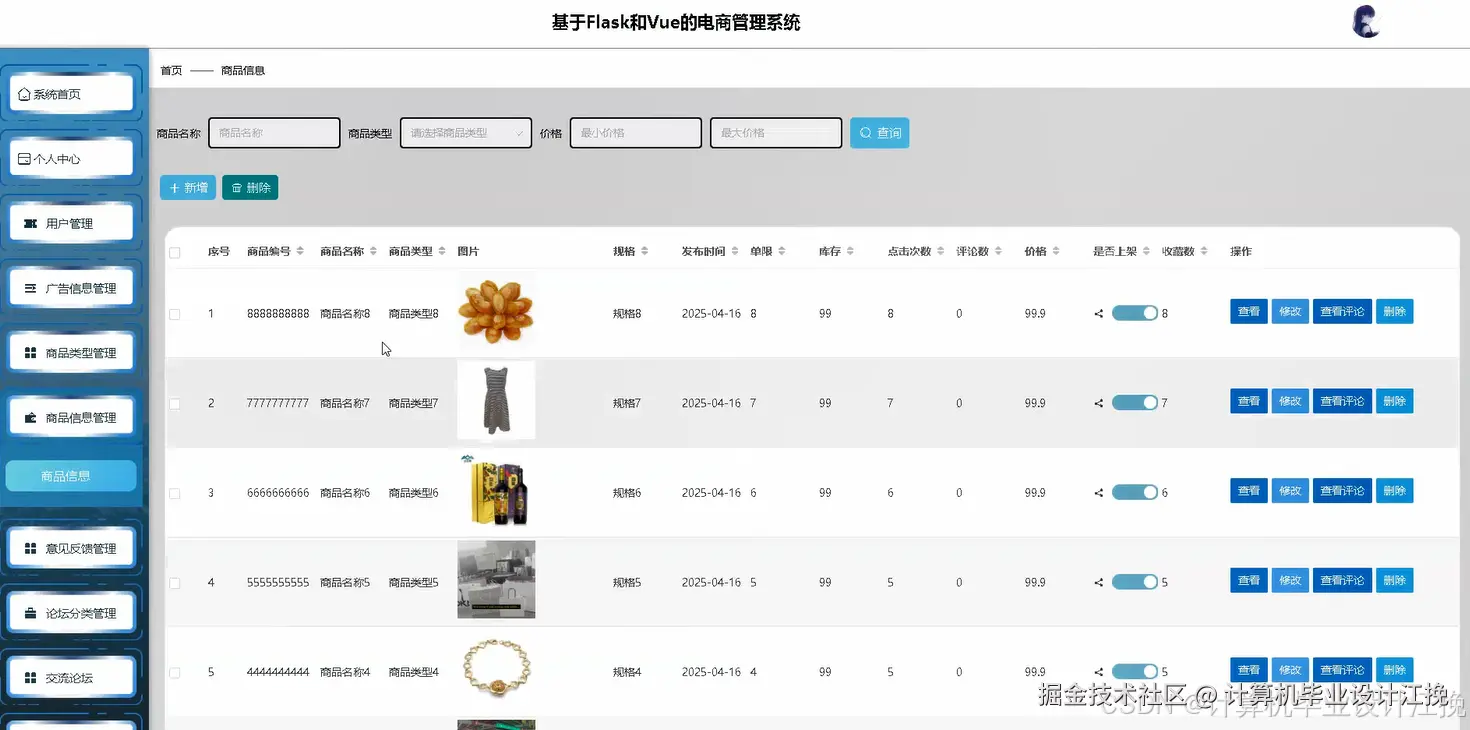Open the pastry product image thumbnail
Viewport: 1470px width, 730px height.
click(x=496, y=311)
